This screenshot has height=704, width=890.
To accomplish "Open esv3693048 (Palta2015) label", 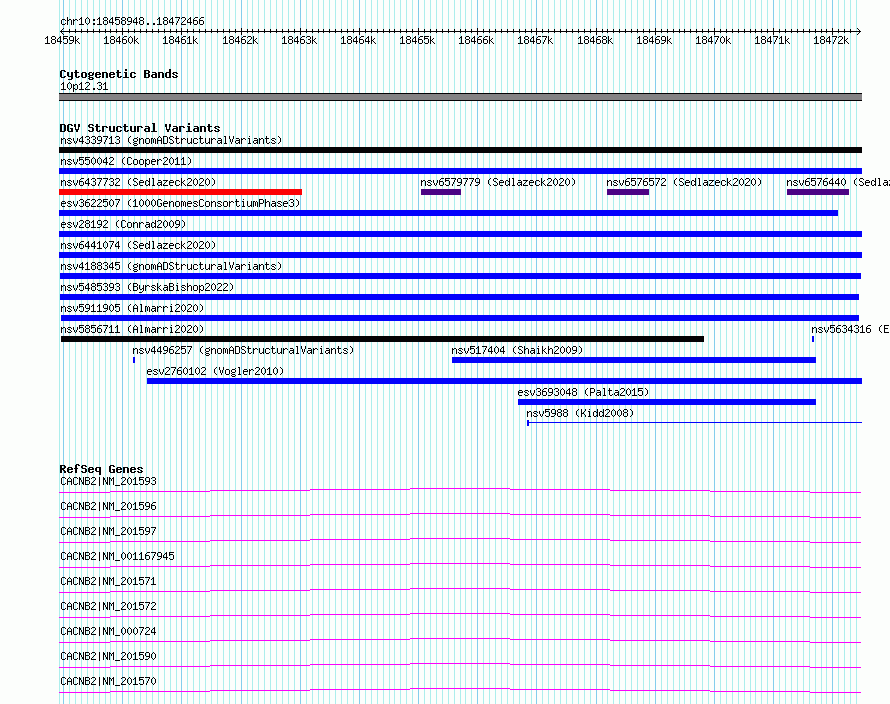I will pos(583,392).
